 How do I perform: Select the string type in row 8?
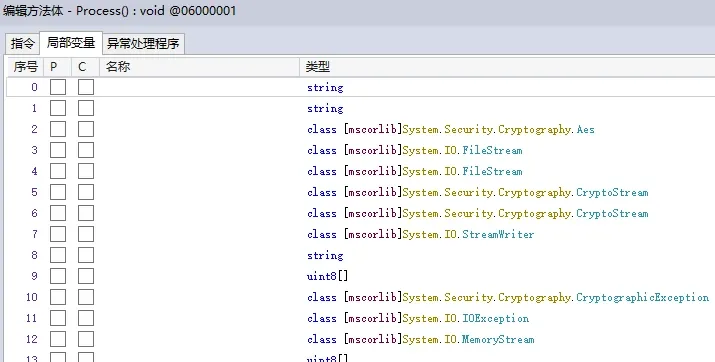325,255
